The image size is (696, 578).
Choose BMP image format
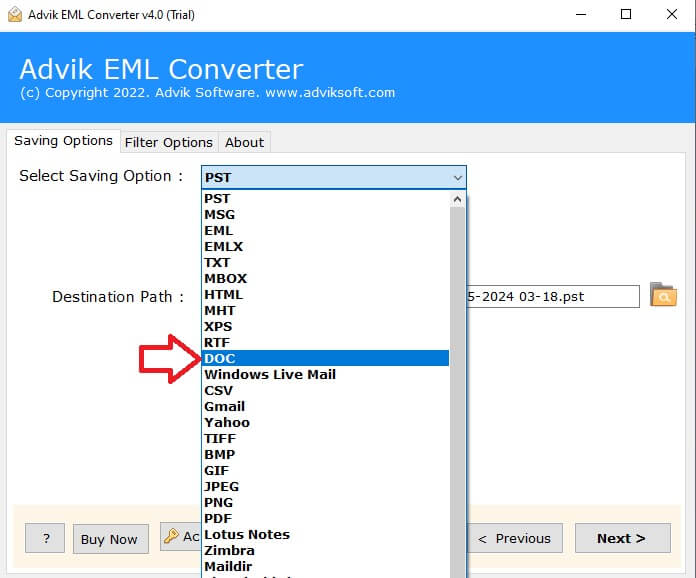pos(325,454)
